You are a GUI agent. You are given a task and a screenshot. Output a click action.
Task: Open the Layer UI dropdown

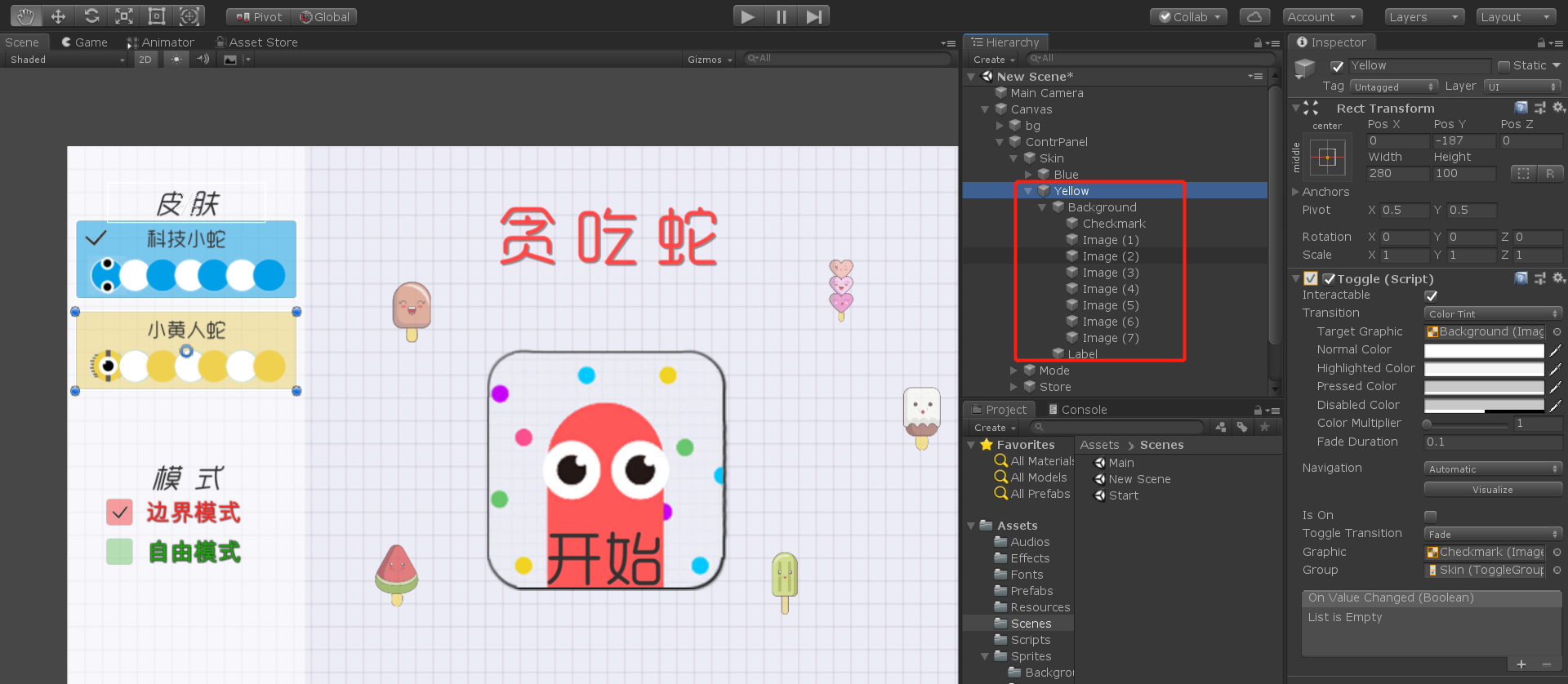click(x=1523, y=87)
